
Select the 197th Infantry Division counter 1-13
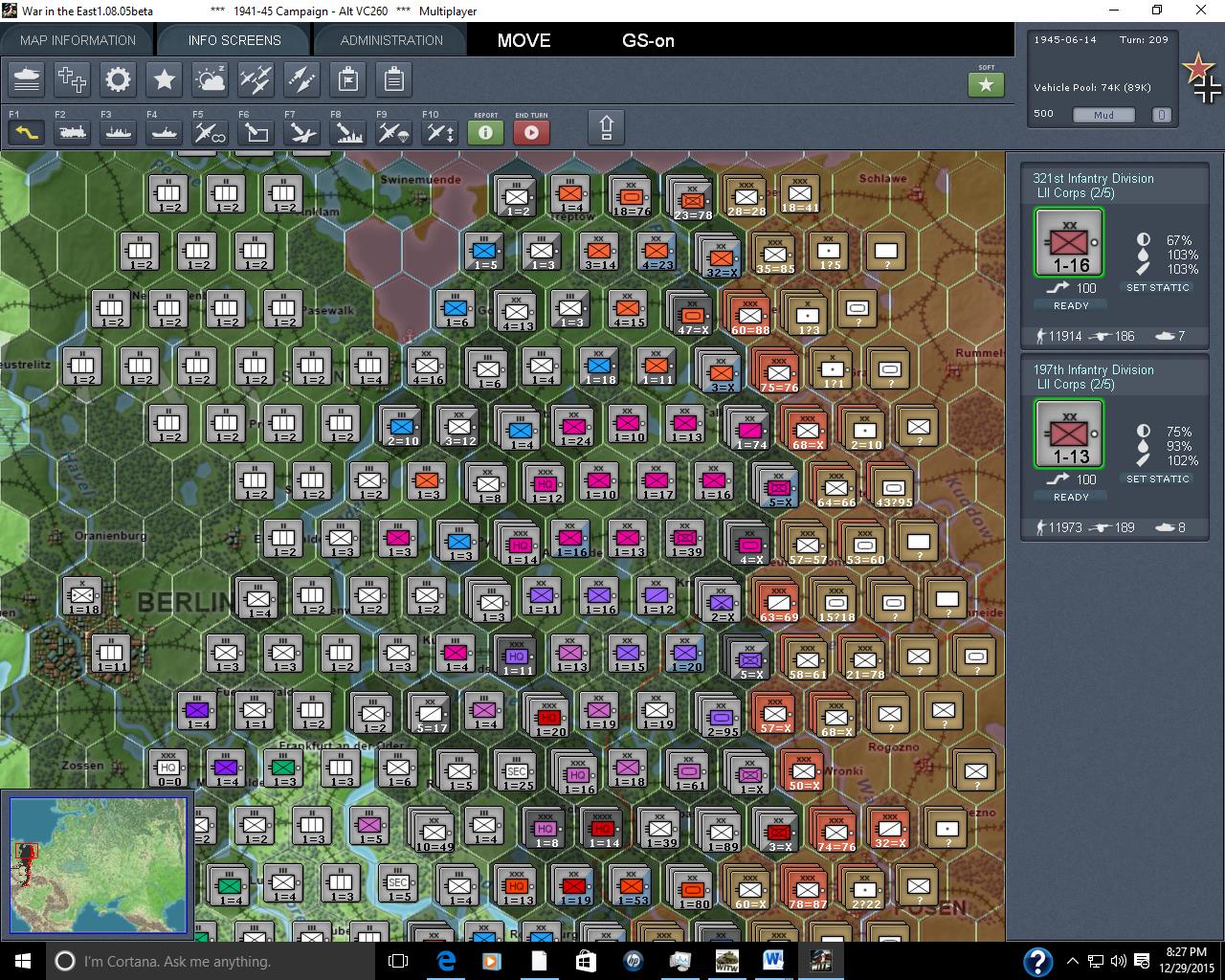pyautogui.click(x=1070, y=434)
